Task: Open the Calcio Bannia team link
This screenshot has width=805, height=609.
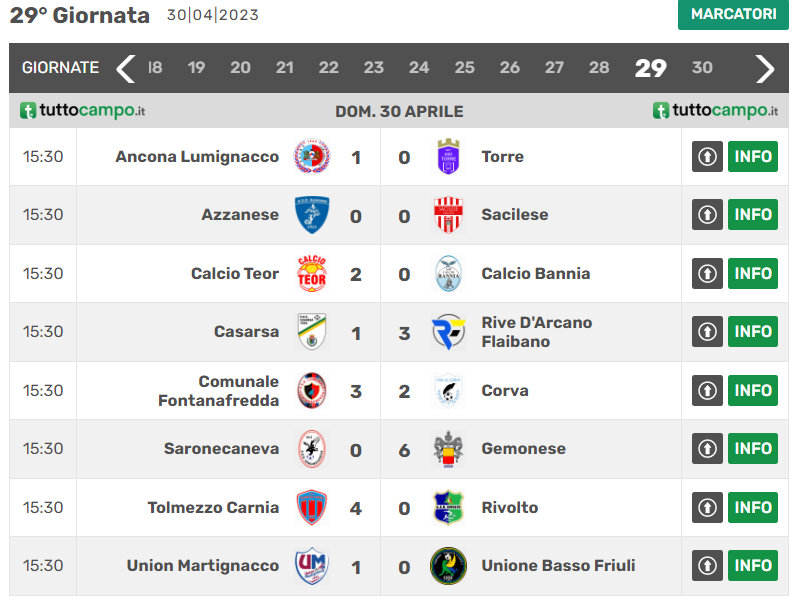Action: (x=535, y=273)
